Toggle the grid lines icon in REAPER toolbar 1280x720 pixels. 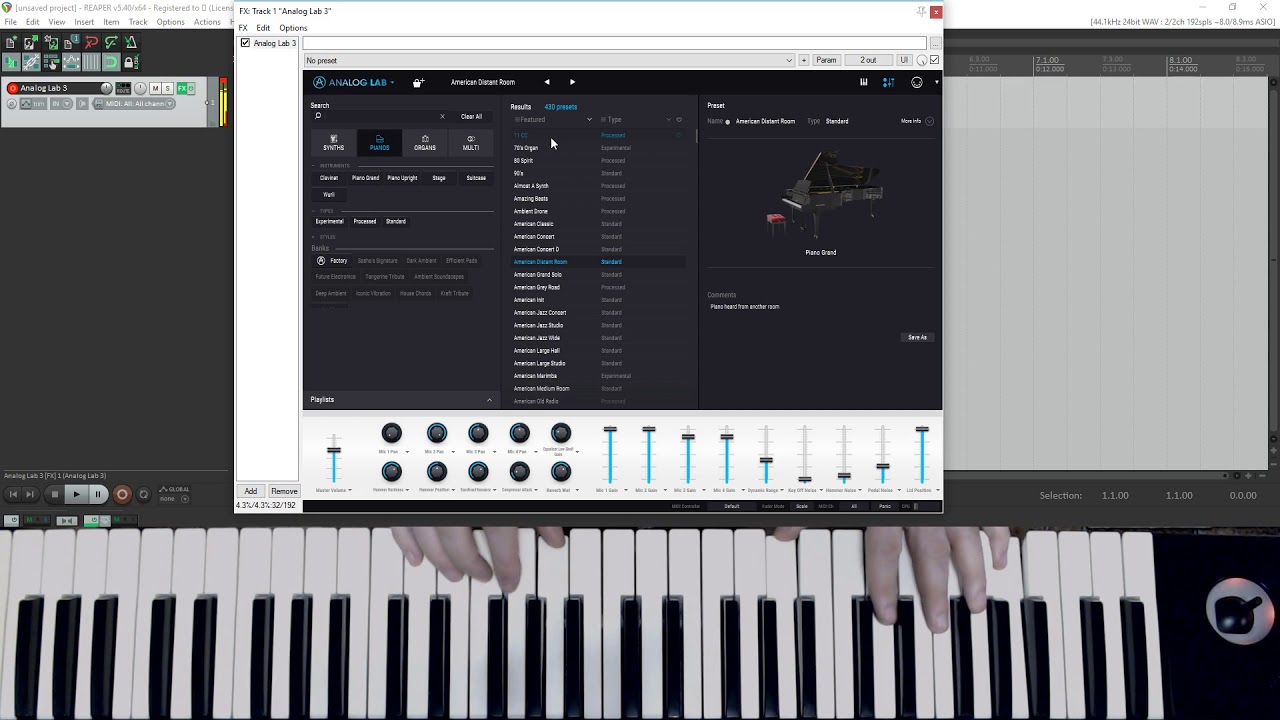[91, 62]
